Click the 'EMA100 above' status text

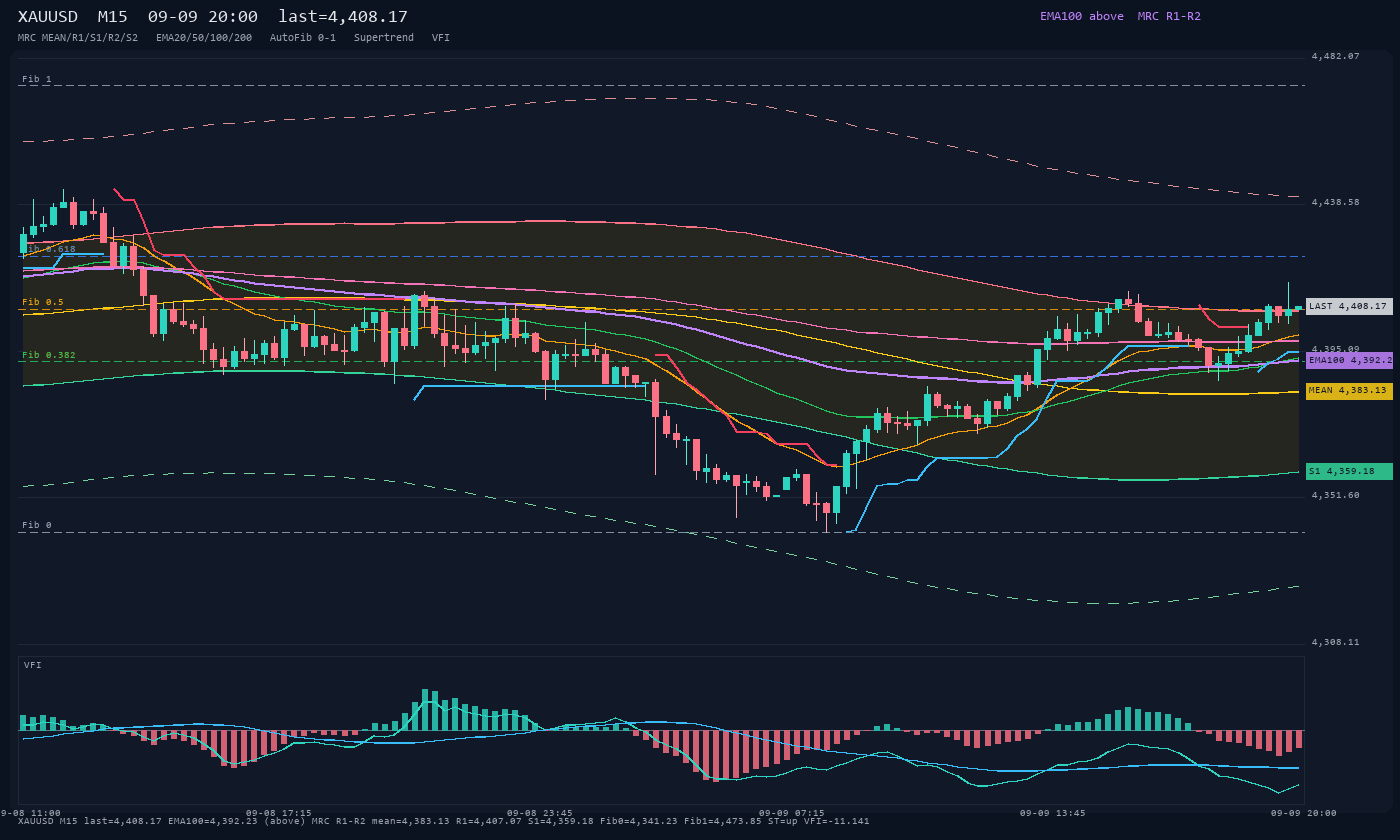coord(1081,16)
